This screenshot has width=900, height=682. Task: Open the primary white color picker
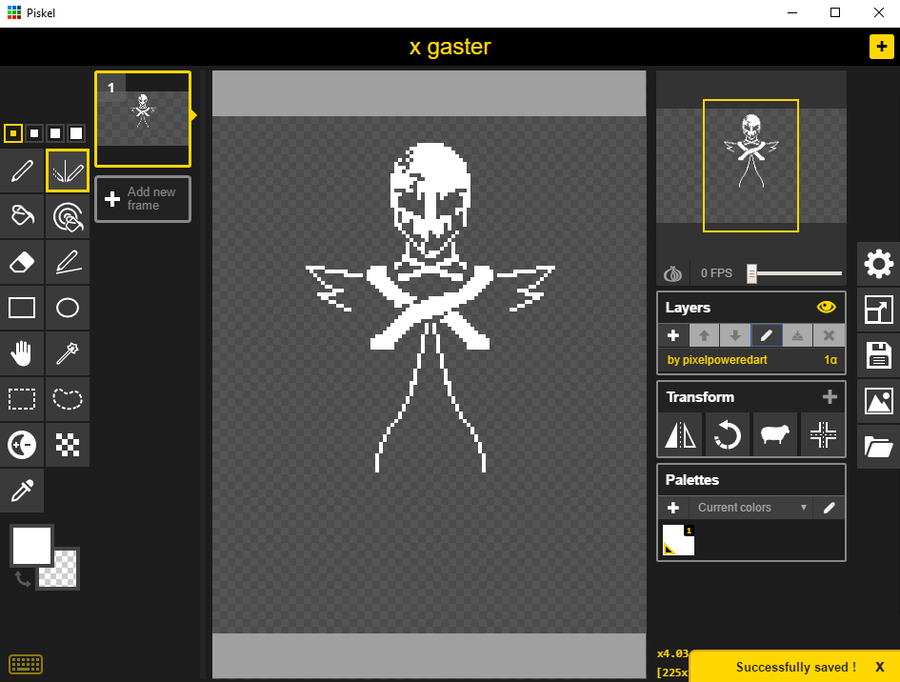coord(32,545)
